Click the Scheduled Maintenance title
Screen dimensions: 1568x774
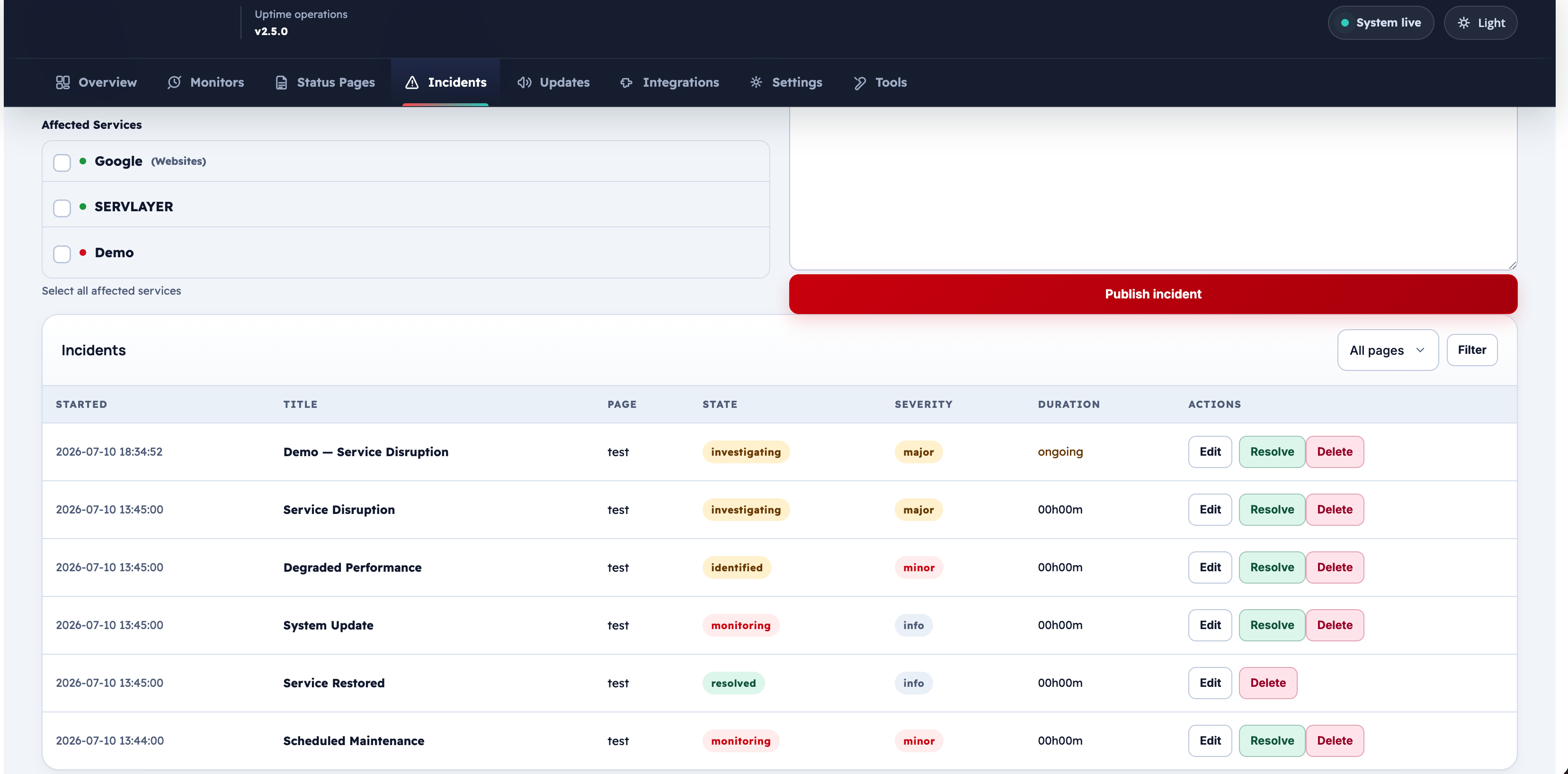pyautogui.click(x=354, y=741)
